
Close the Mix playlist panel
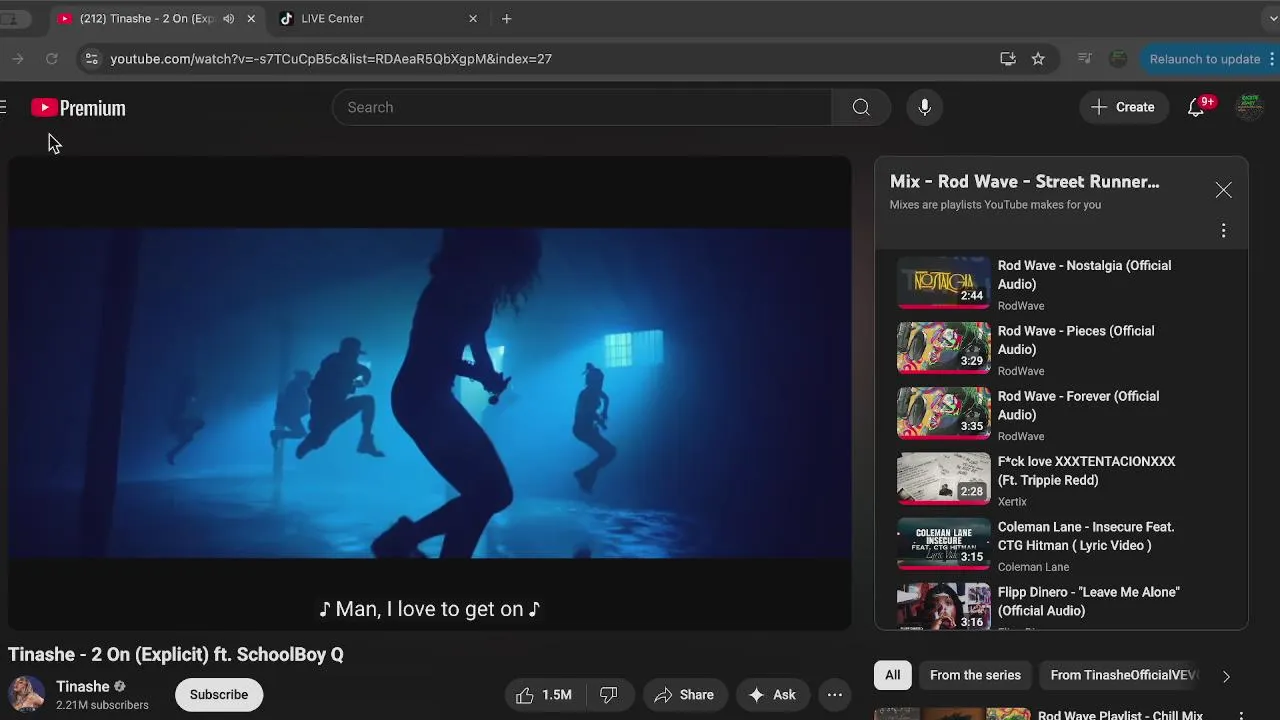pos(1223,190)
